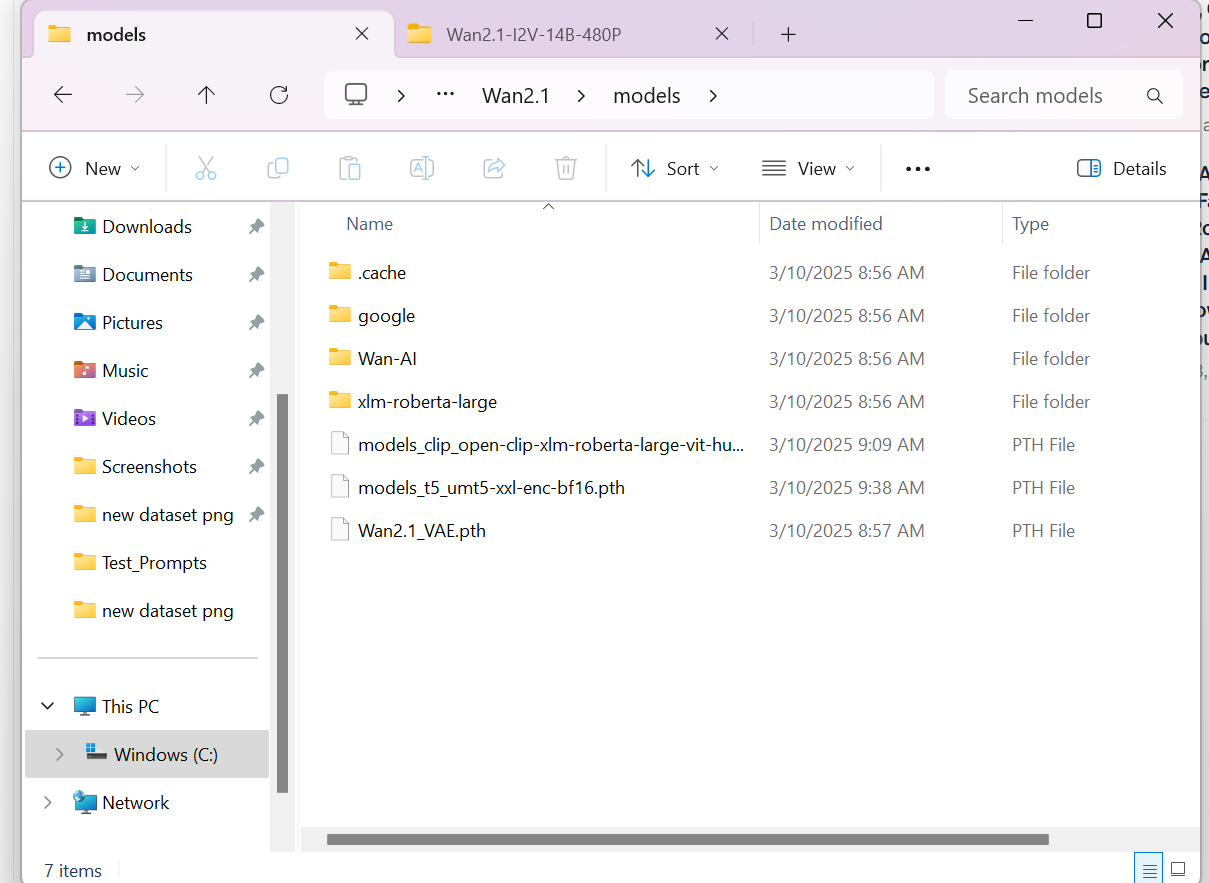Switch to compact list view
Image resolution: width=1209 pixels, height=883 pixels.
tap(1148, 868)
